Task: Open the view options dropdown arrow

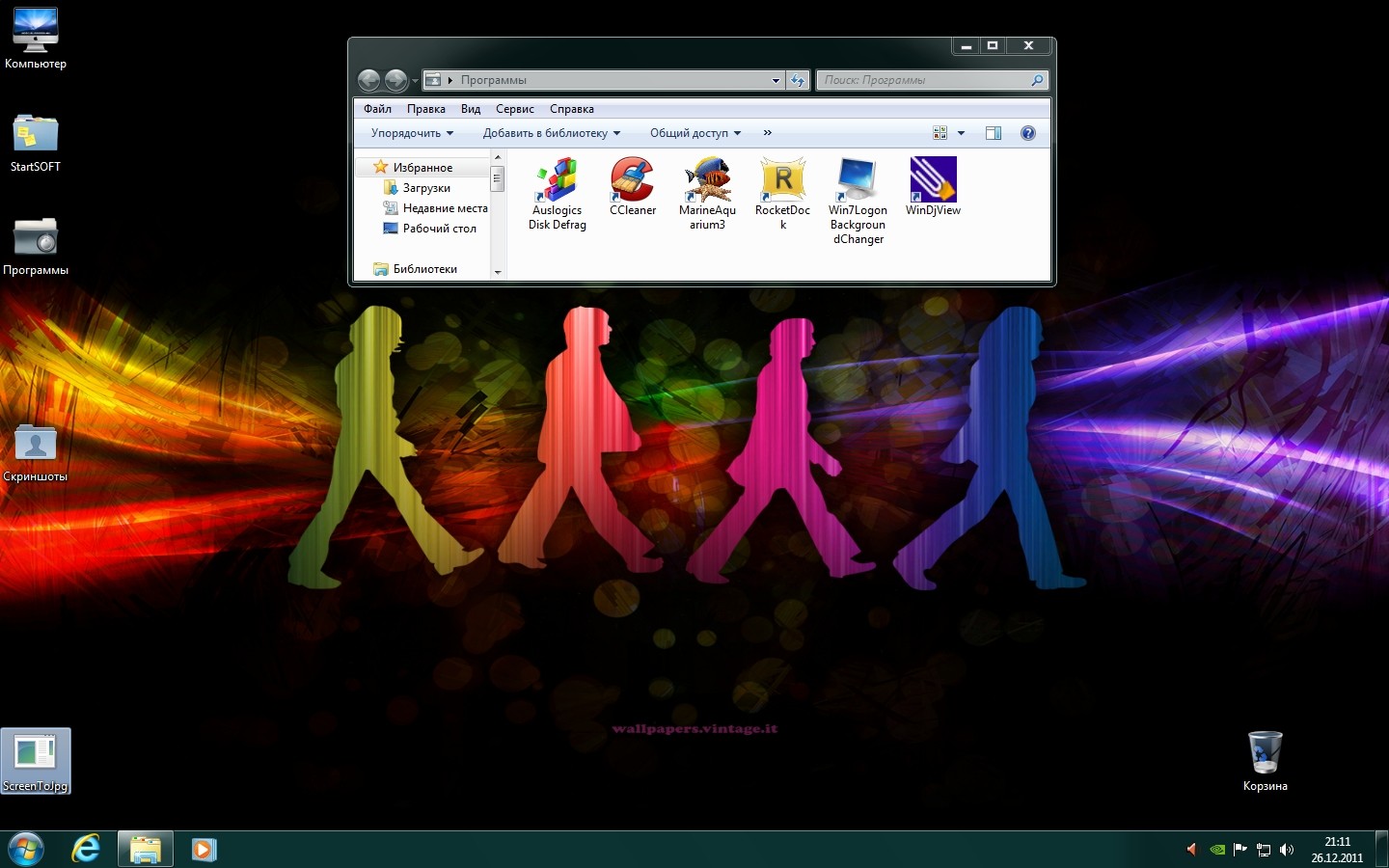Action: 961,133
